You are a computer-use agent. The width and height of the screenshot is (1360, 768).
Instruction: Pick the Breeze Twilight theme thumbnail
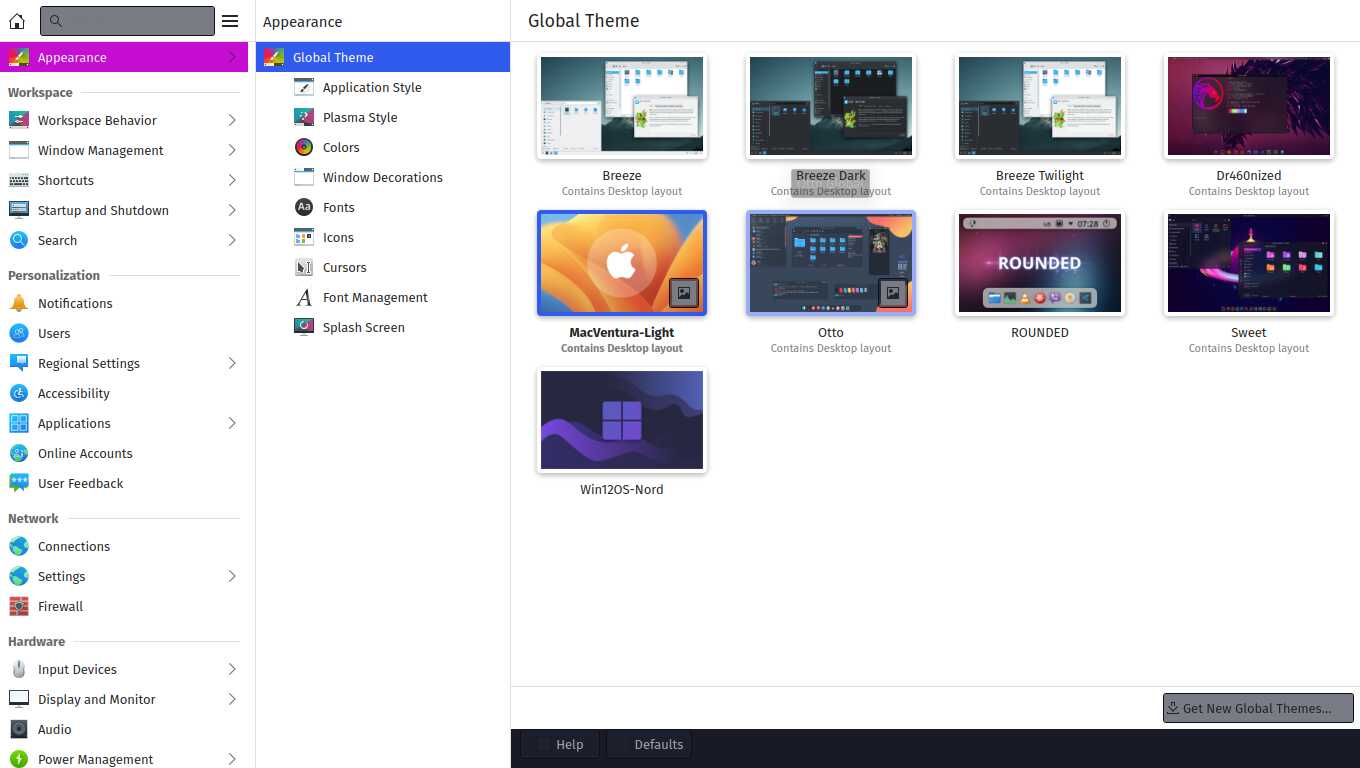[x=1040, y=106]
